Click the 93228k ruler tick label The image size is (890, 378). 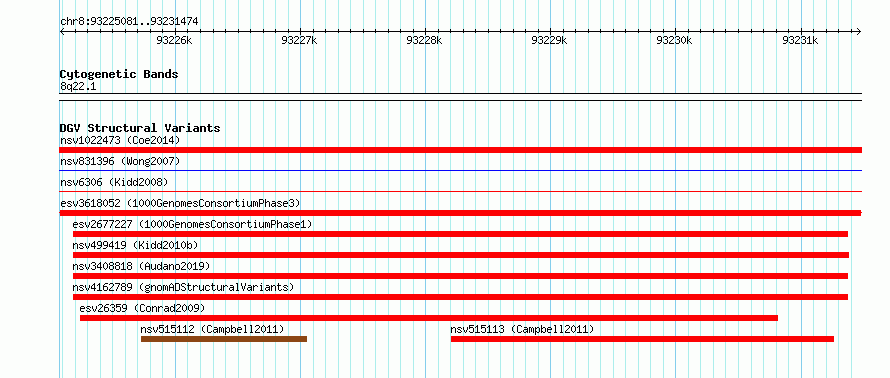(425, 41)
